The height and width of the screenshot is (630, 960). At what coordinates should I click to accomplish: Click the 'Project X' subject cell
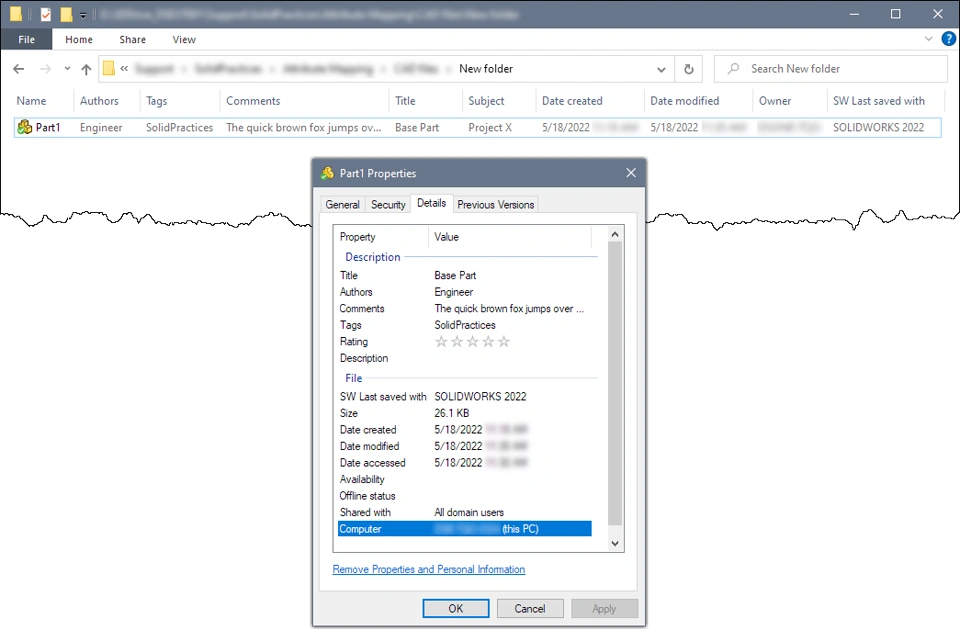tap(490, 127)
